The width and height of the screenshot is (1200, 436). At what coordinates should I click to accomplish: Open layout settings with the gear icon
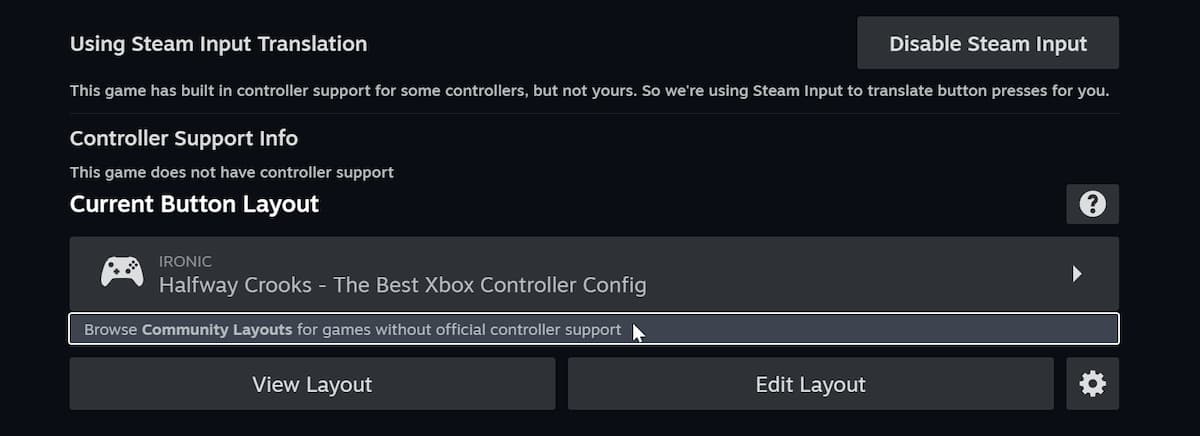1092,384
